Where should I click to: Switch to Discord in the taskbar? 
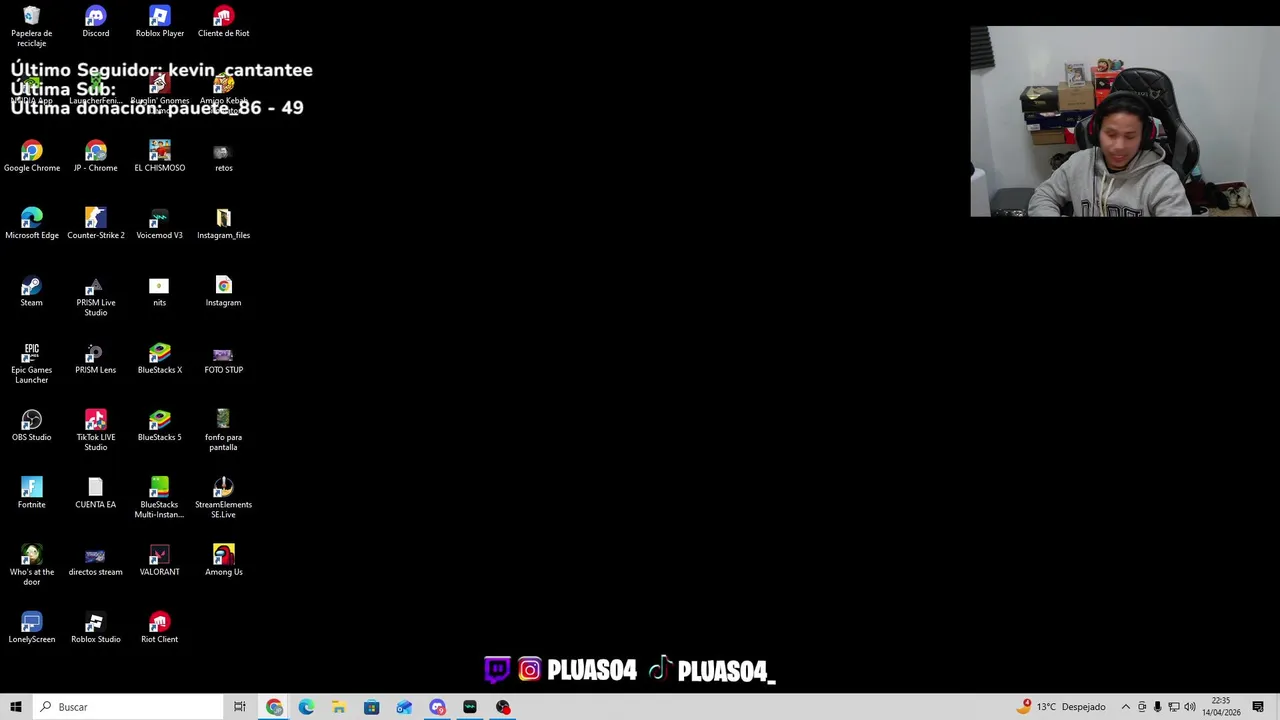[437, 707]
